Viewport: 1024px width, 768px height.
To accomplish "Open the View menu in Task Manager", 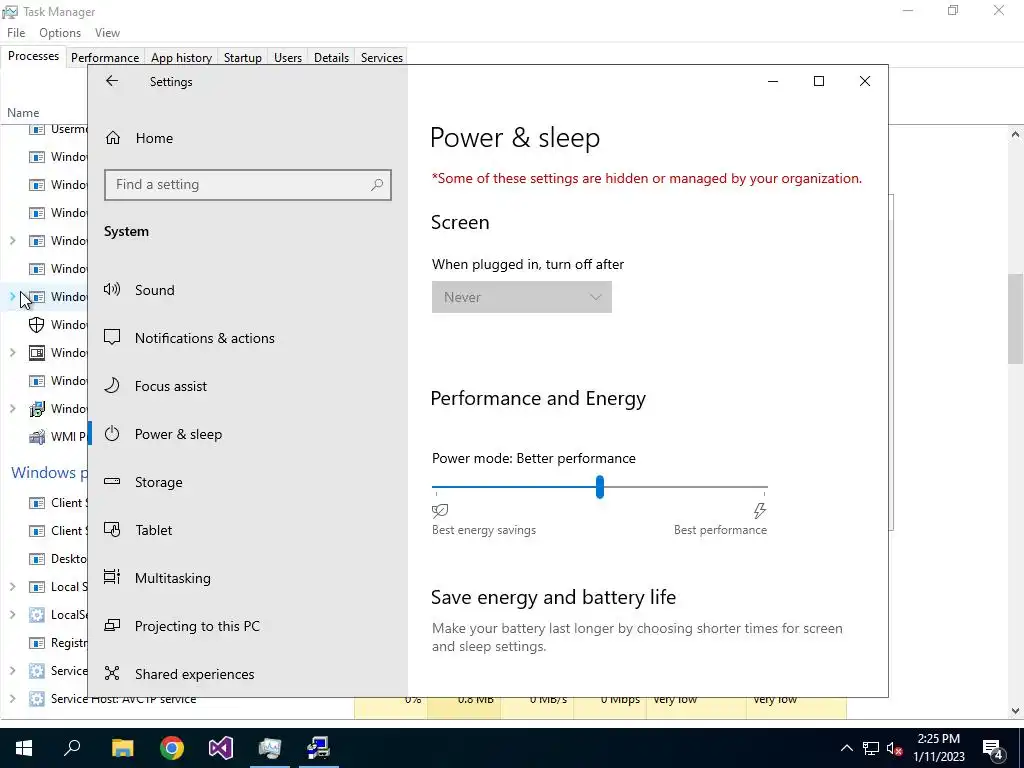I will point(107,33).
